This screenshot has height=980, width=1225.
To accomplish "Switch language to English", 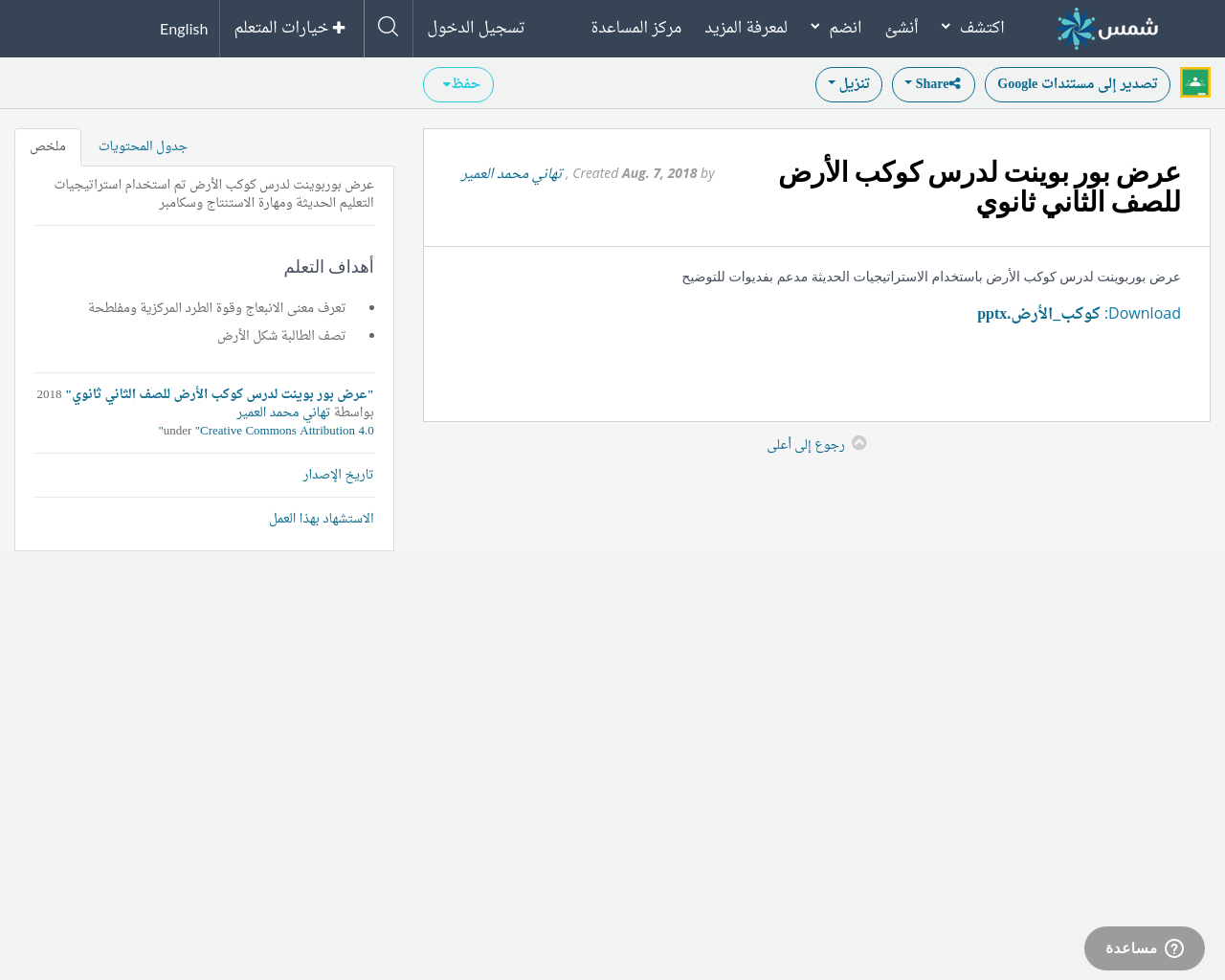I will point(184,29).
